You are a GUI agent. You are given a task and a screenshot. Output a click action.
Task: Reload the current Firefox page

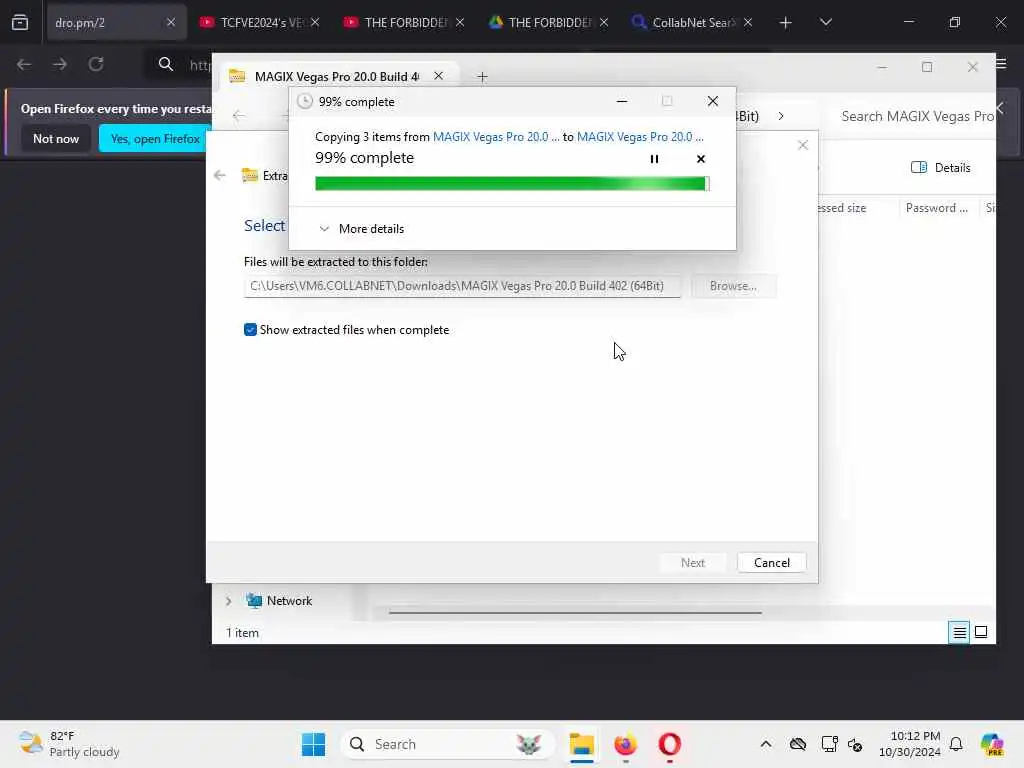click(x=96, y=64)
